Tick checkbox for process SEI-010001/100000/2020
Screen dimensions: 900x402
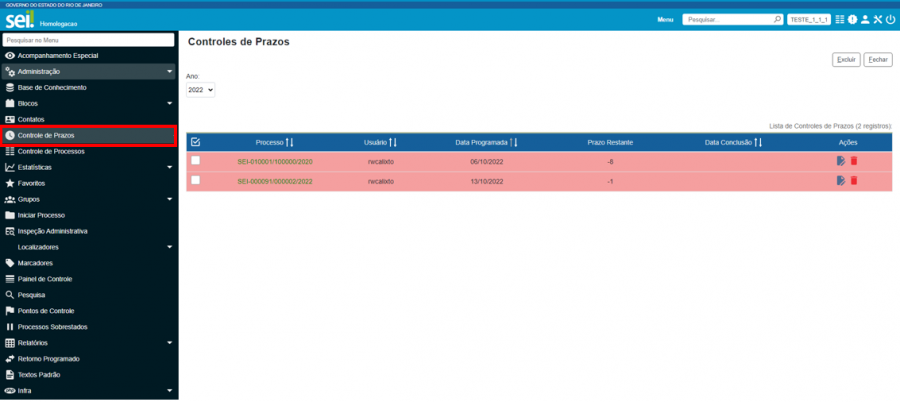click(195, 160)
